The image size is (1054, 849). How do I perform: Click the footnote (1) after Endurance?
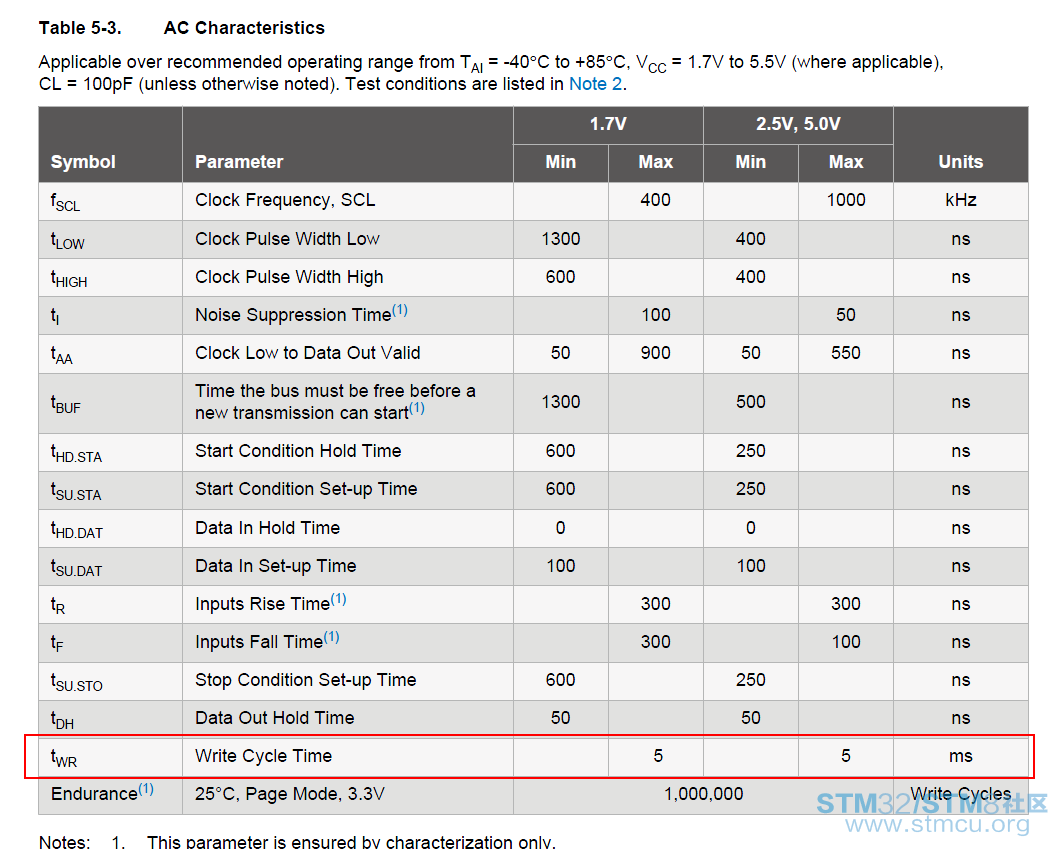pos(146,789)
